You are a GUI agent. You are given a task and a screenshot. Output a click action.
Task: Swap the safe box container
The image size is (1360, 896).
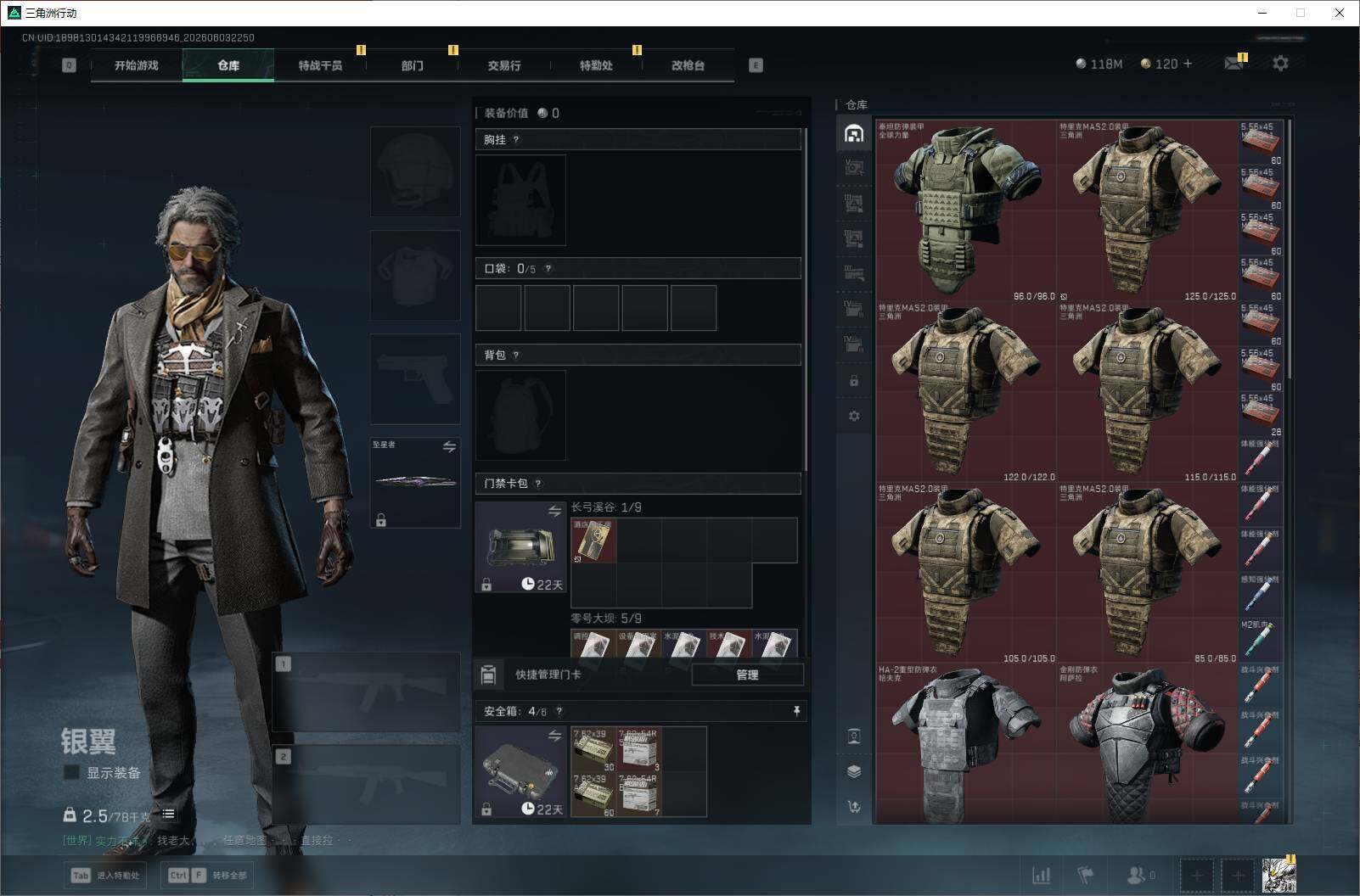pos(554,736)
